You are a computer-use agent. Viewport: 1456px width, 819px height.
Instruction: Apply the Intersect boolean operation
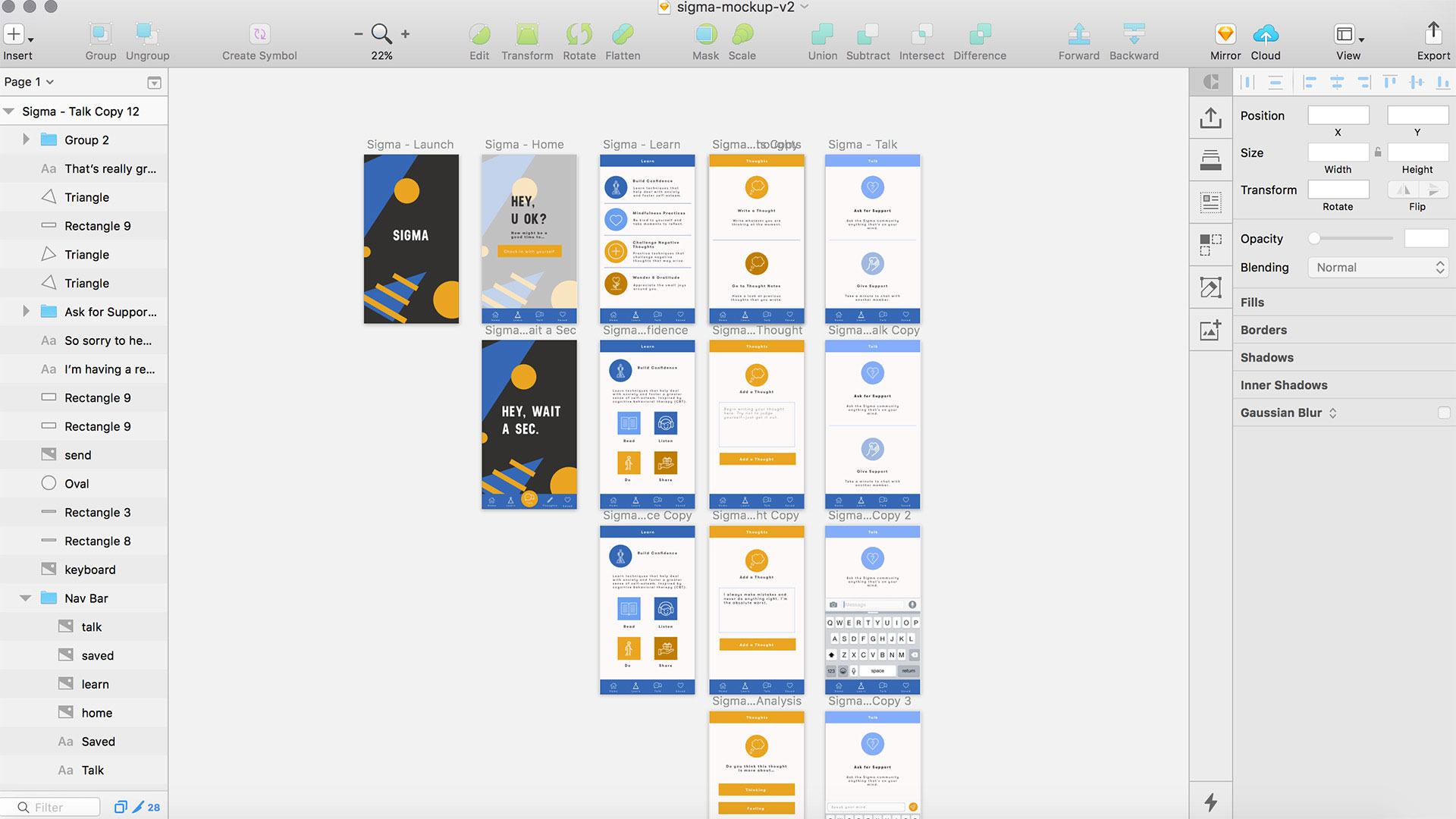(921, 34)
